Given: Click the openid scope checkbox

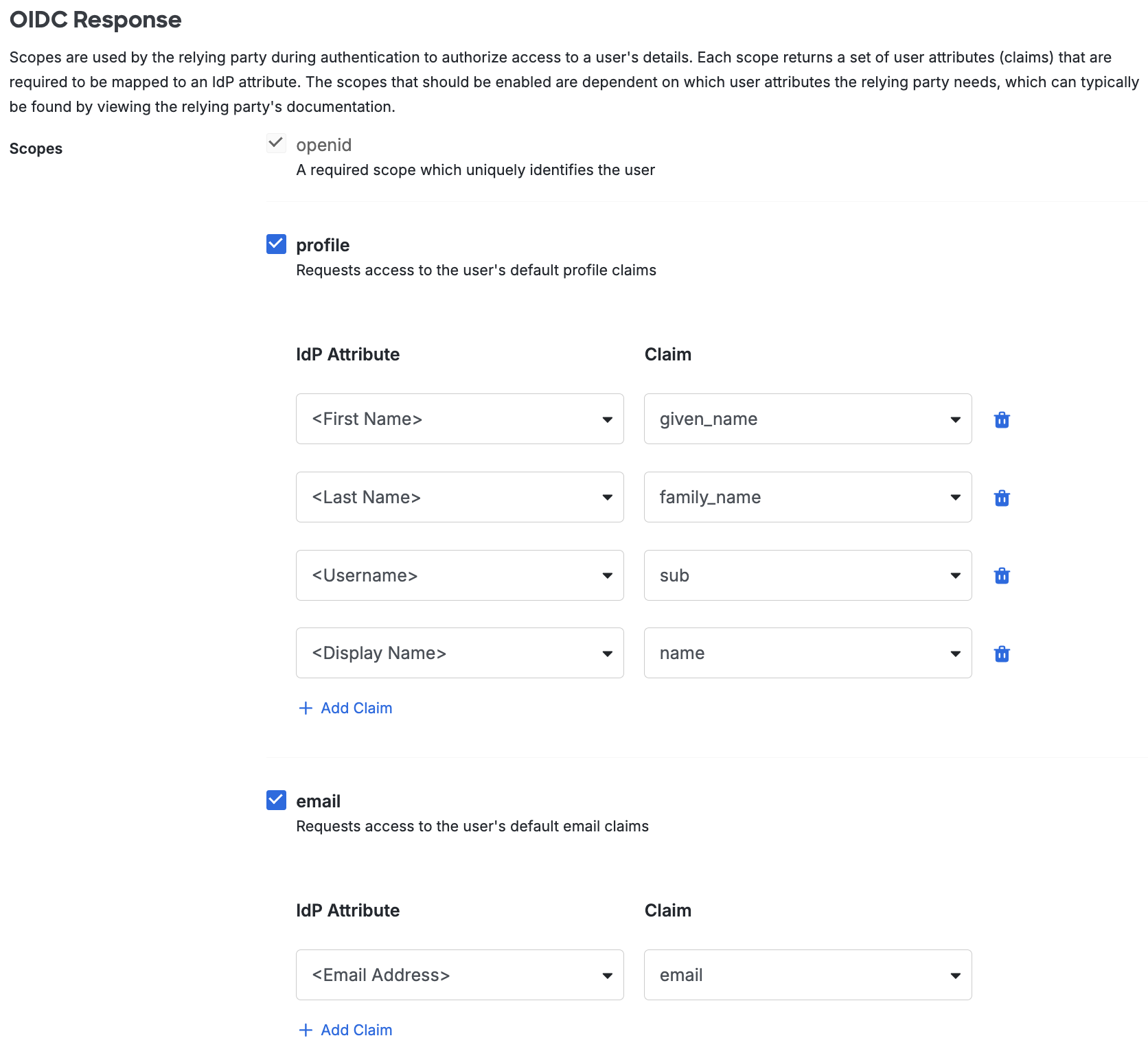Looking at the screenshot, I should pos(276,143).
